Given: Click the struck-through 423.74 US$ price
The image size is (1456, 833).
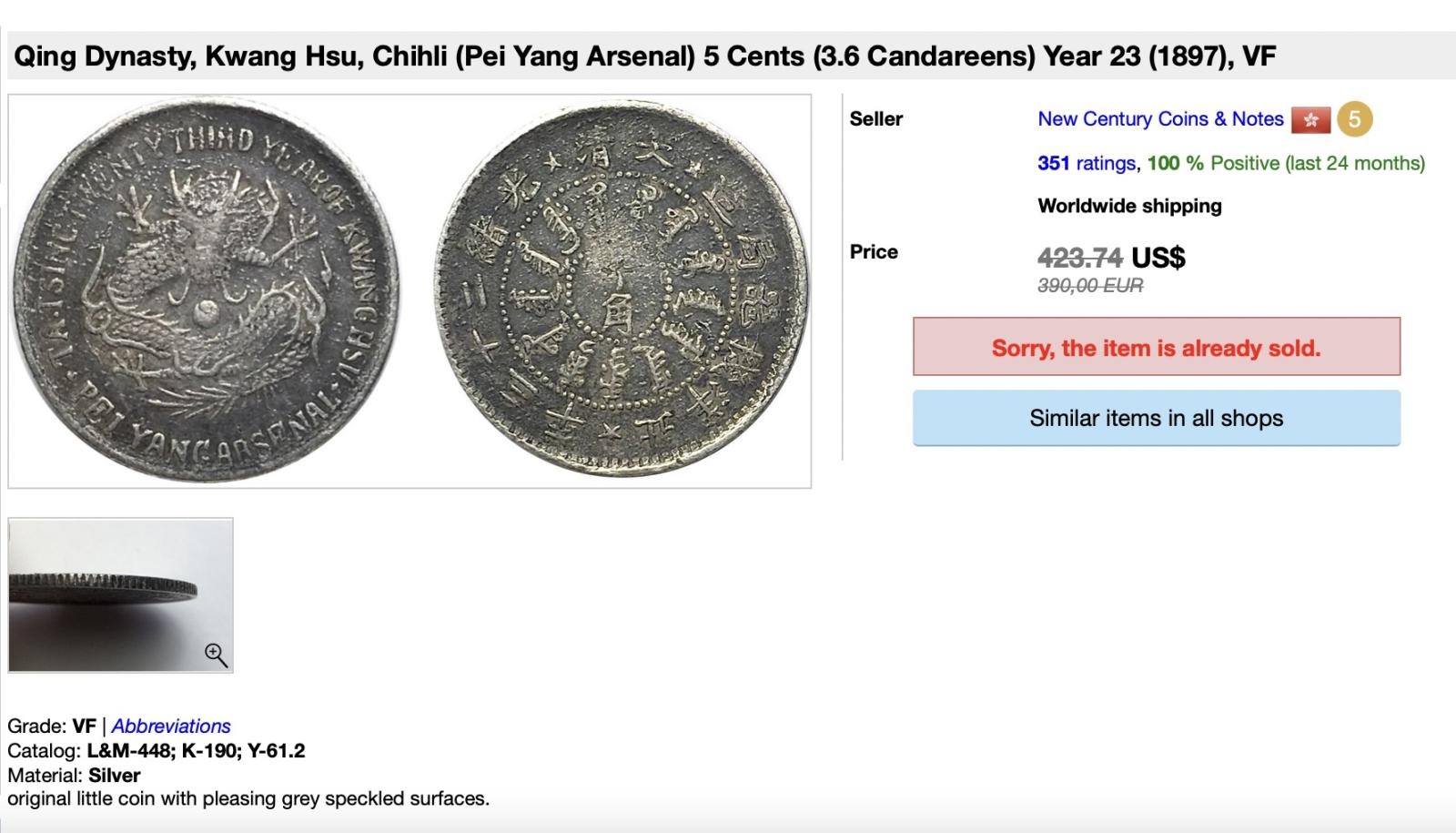Looking at the screenshot, I should [1110, 258].
